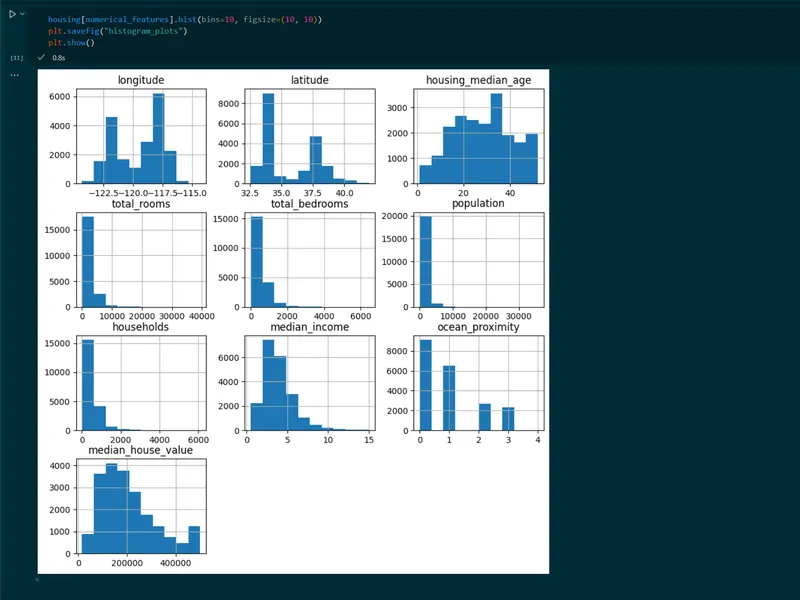Click the latitude histogram plot

310,136
